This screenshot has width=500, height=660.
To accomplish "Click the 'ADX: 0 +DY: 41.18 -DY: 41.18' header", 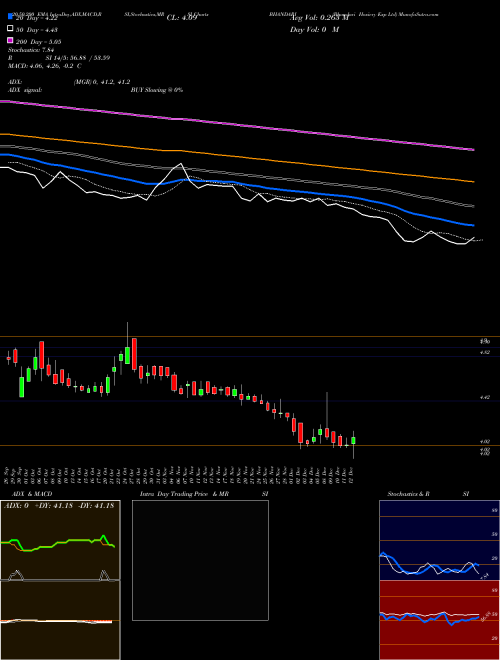I will [x=59, y=506].
